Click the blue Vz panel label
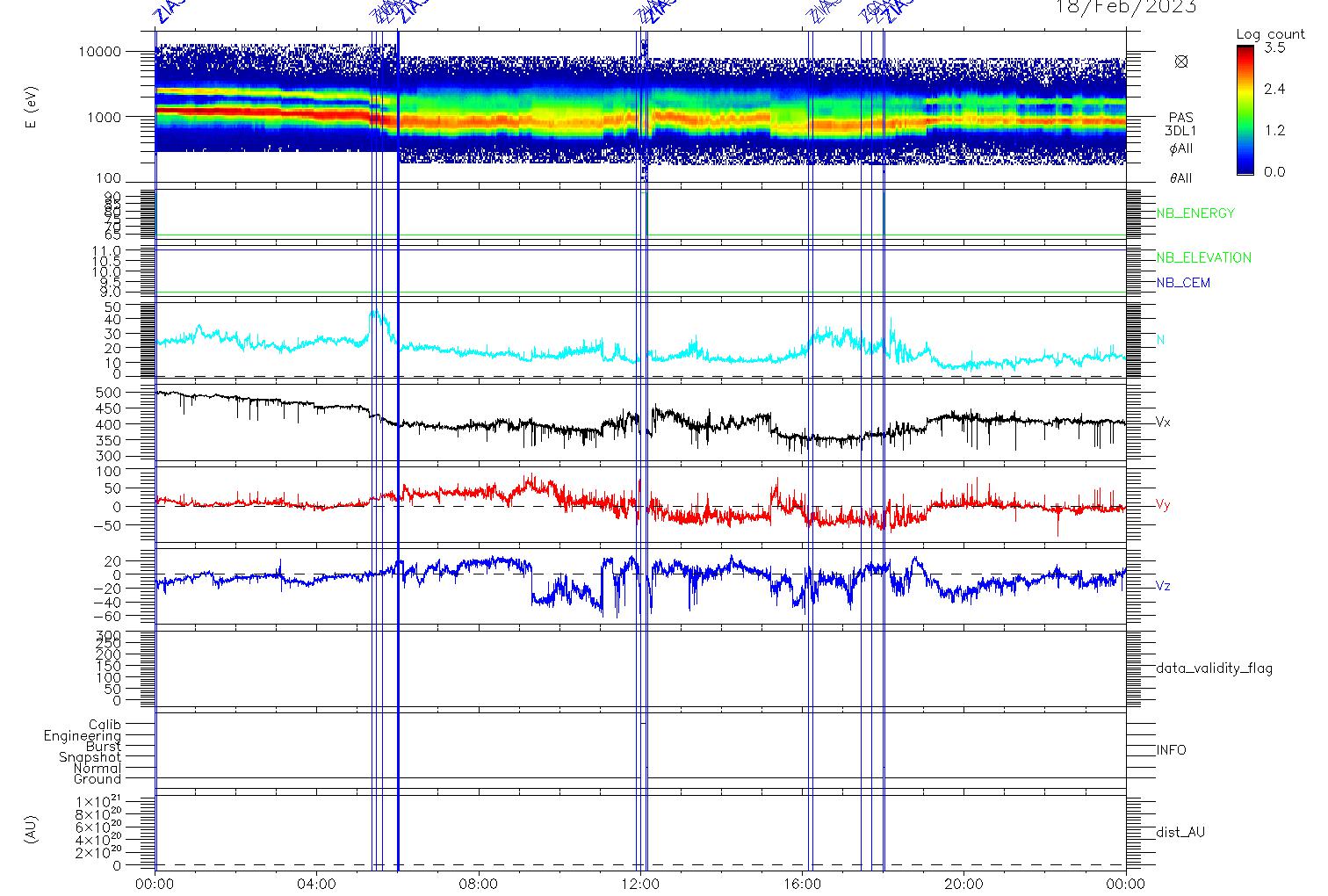The width and height of the screenshot is (1328, 896). (1163, 586)
